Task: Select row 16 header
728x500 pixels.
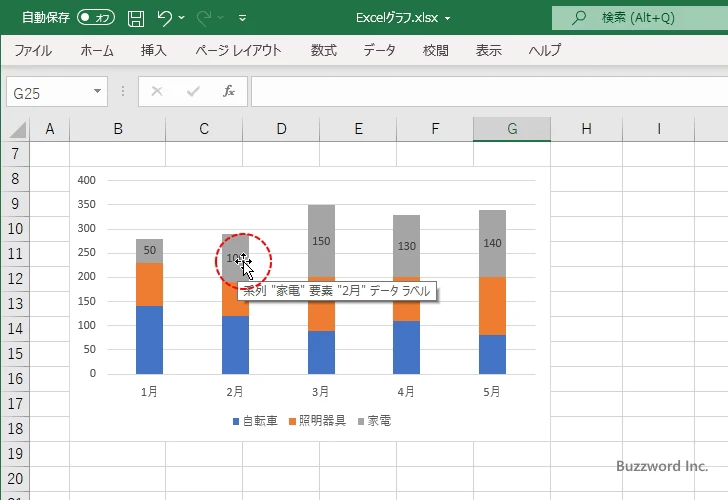Action: coord(15,379)
